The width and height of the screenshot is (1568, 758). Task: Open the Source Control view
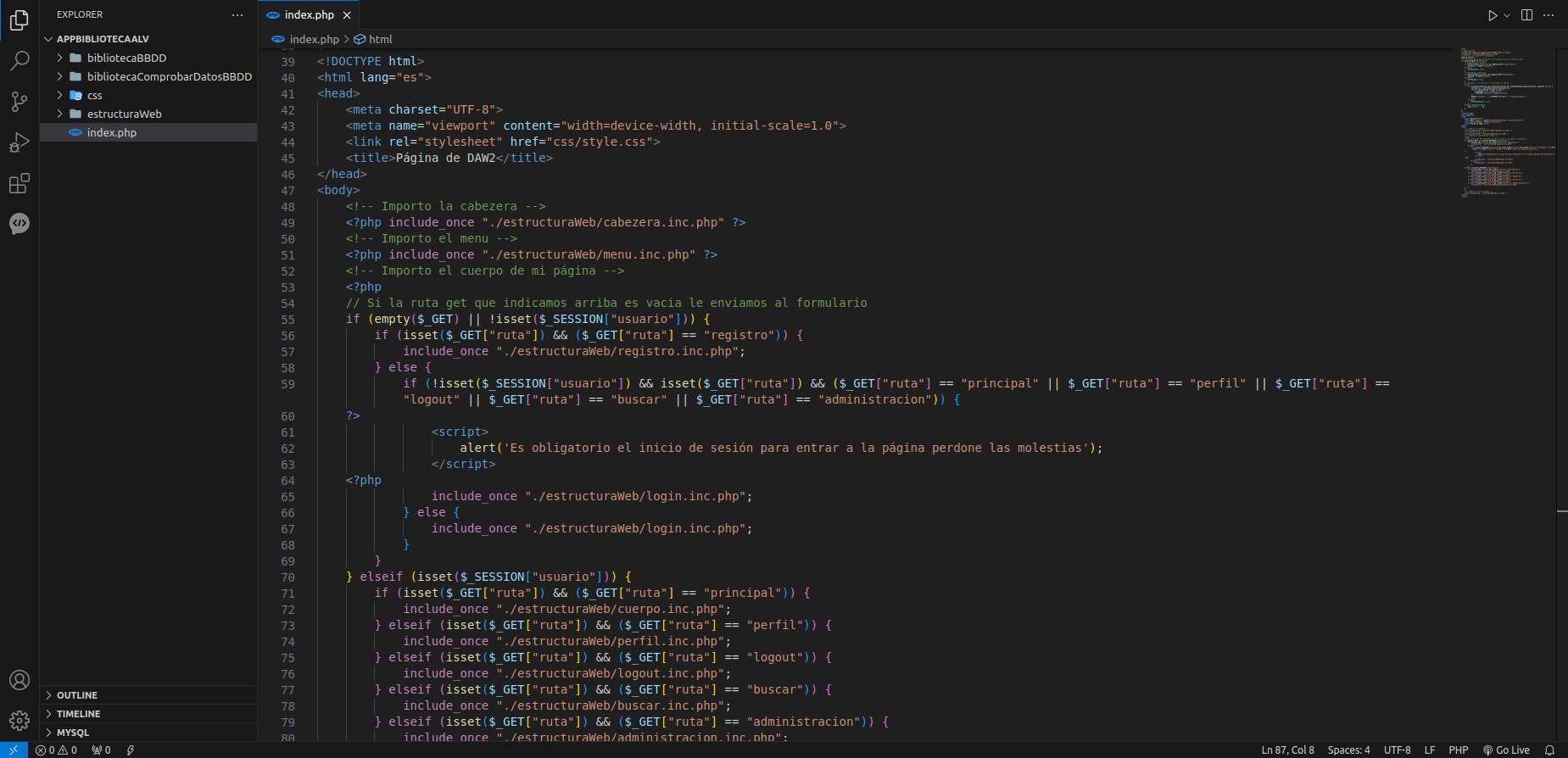tap(19, 102)
